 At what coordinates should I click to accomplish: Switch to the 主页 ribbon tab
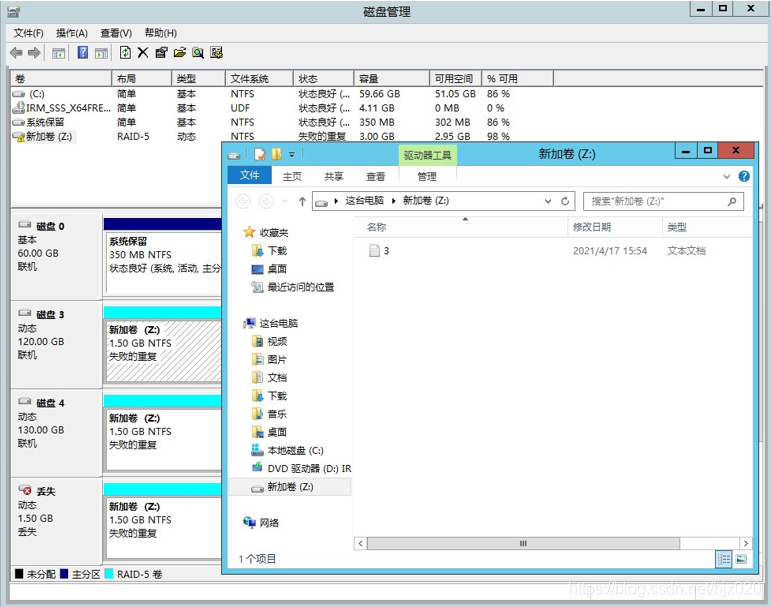point(292,176)
